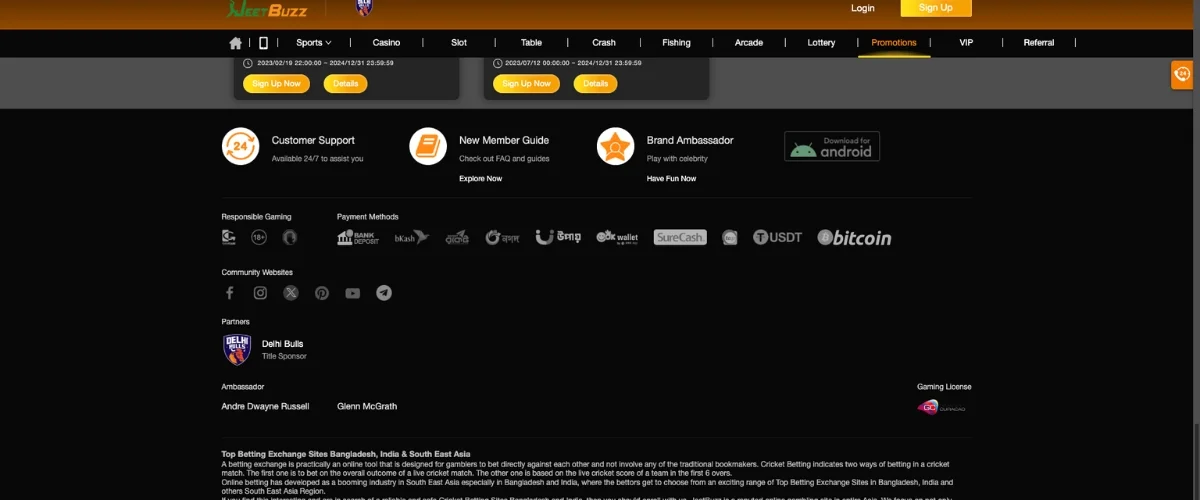1200x500 pixels.
Task: Click the 24/7 live chat floating icon
Action: pos(1182,75)
